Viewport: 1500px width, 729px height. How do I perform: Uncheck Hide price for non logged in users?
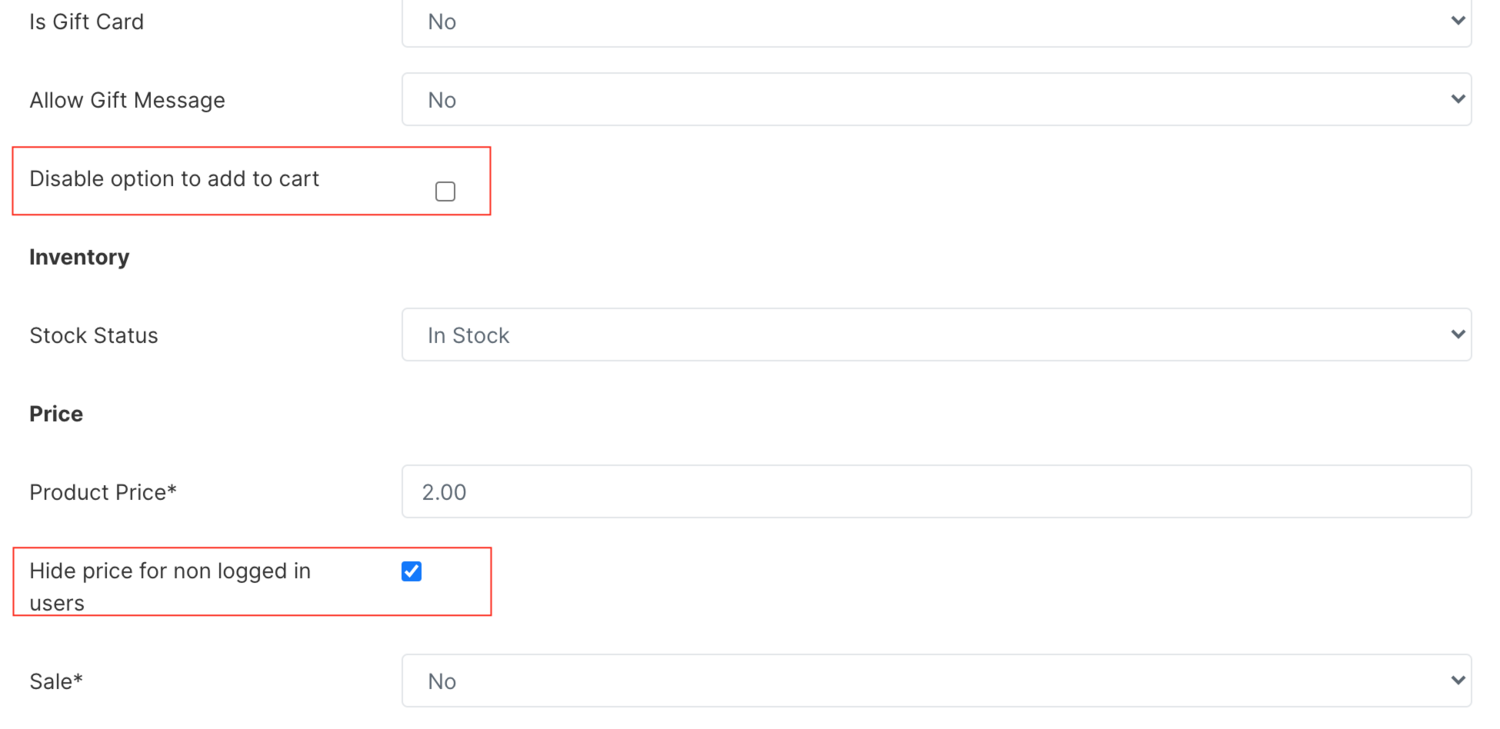411,571
